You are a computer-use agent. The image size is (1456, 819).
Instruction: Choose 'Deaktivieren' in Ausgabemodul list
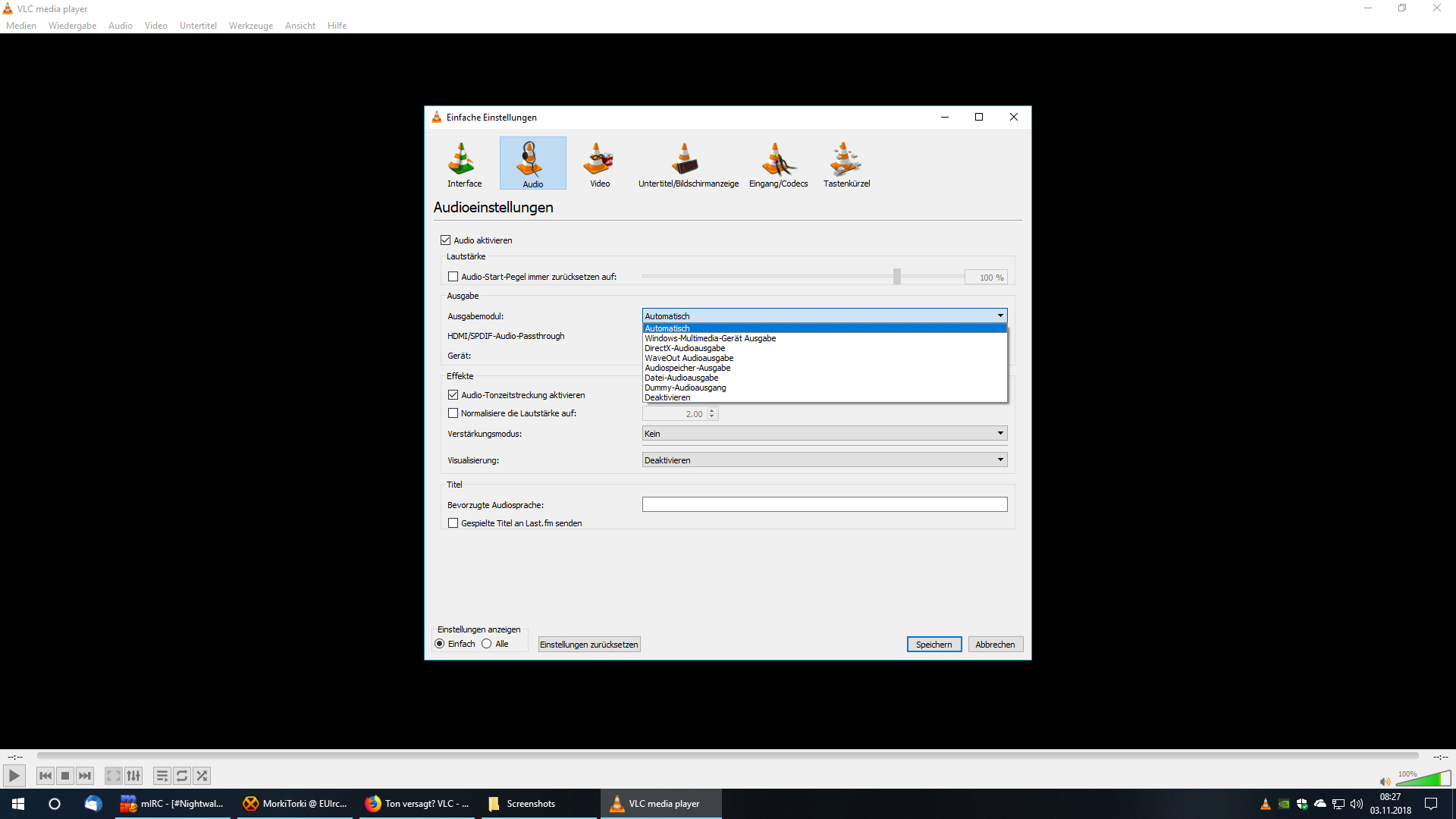pos(824,397)
